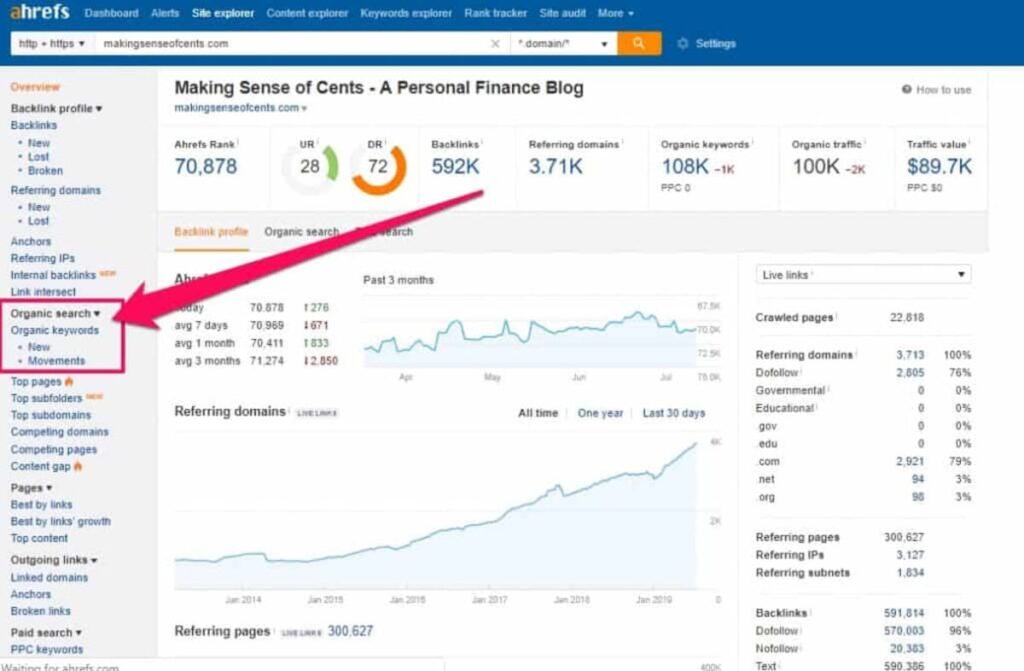Open Link intersect in the sidebar
Viewport: 1024px width, 671px height.
[x=43, y=292]
